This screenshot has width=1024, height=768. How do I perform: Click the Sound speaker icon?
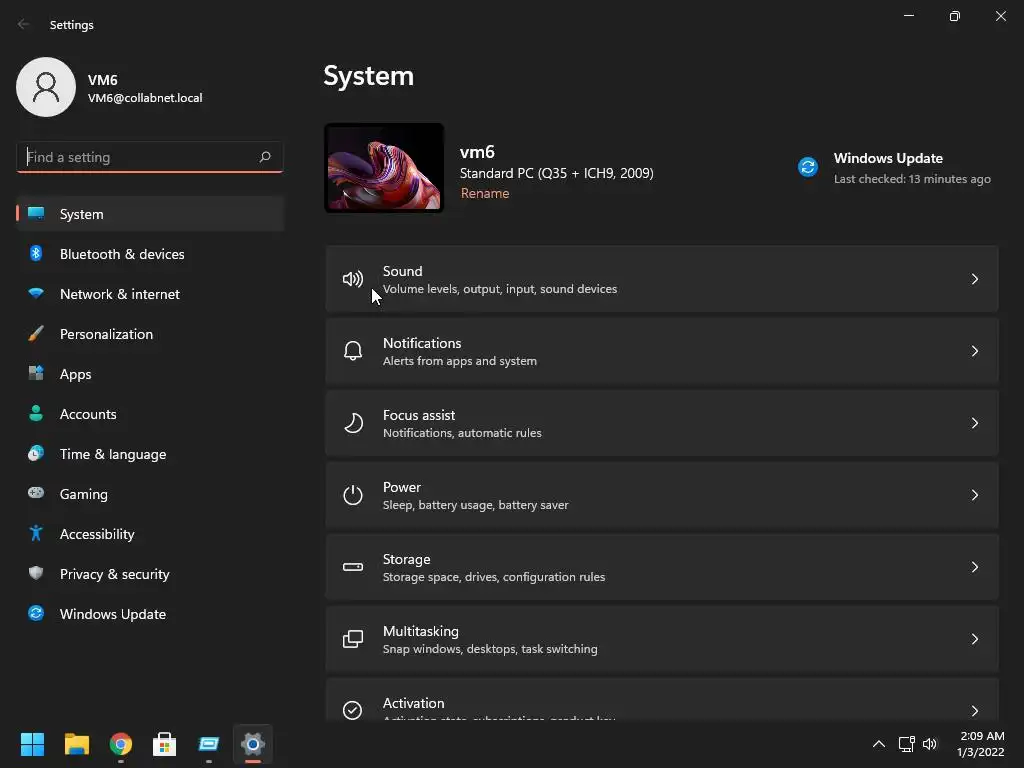(353, 280)
